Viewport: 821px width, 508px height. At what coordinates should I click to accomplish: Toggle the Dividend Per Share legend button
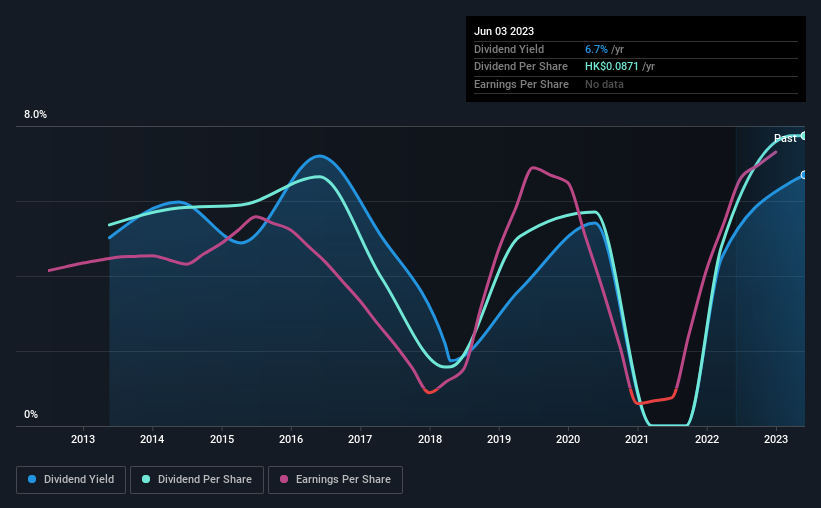[x=197, y=480]
